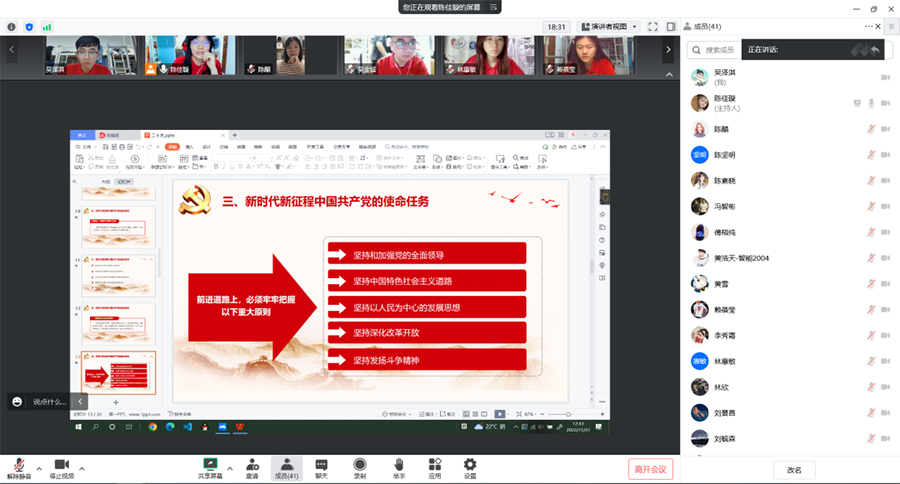This screenshot has height=484, width=900.
Task: Raise hand using the 举手 icon
Action: [398, 465]
